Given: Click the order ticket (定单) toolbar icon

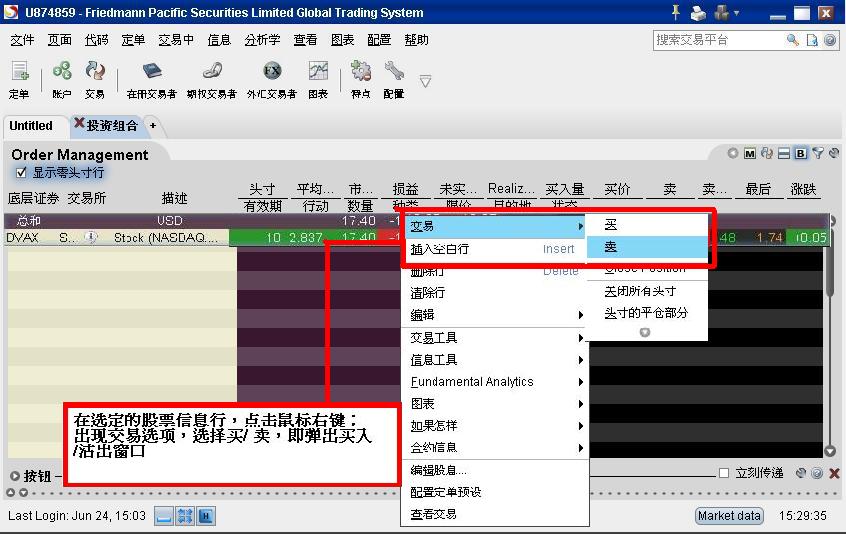Looking at the screenshot, I should [19, 72].
